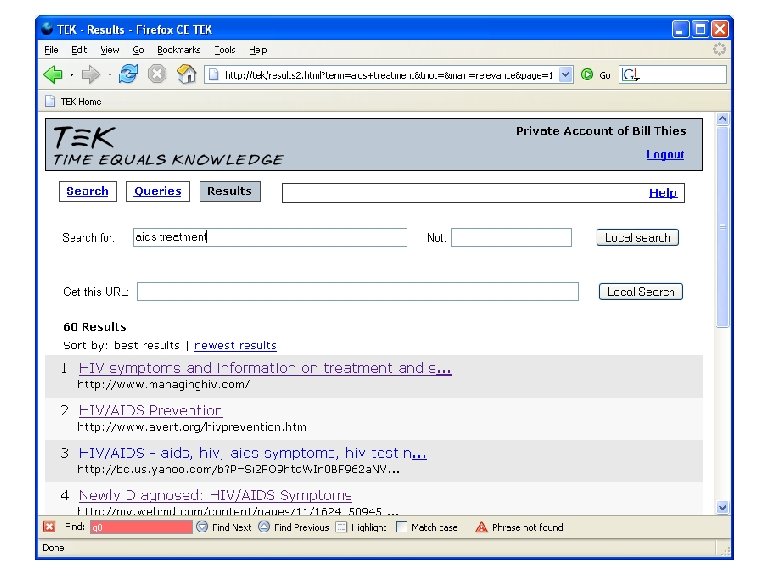Image resolution: width=768 pixels, height=576 pixels.
Task: Open the Go menu
Action: pyautogui.click(x=138, y=49)
